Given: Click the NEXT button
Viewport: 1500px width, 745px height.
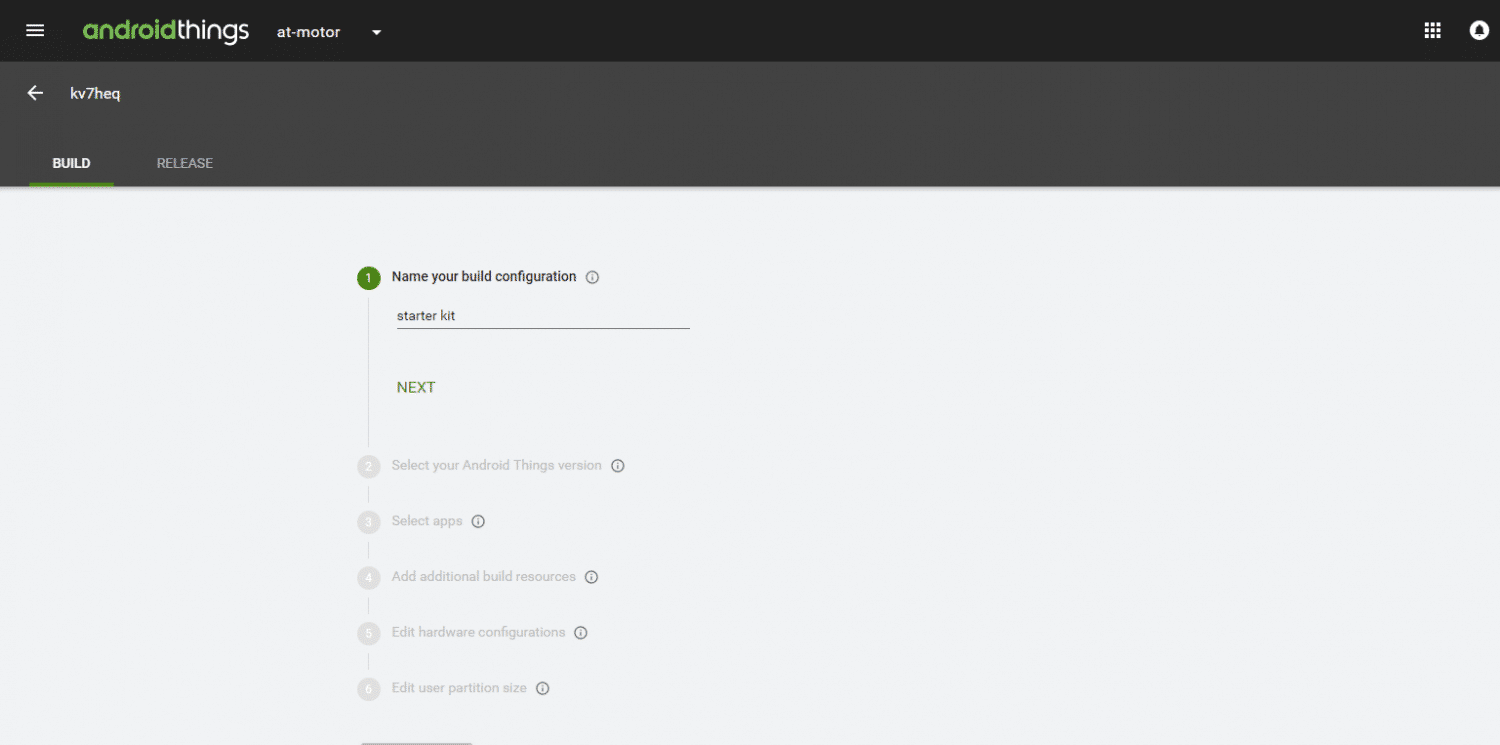Looking at the screenshot, I should tap(416, 388).
